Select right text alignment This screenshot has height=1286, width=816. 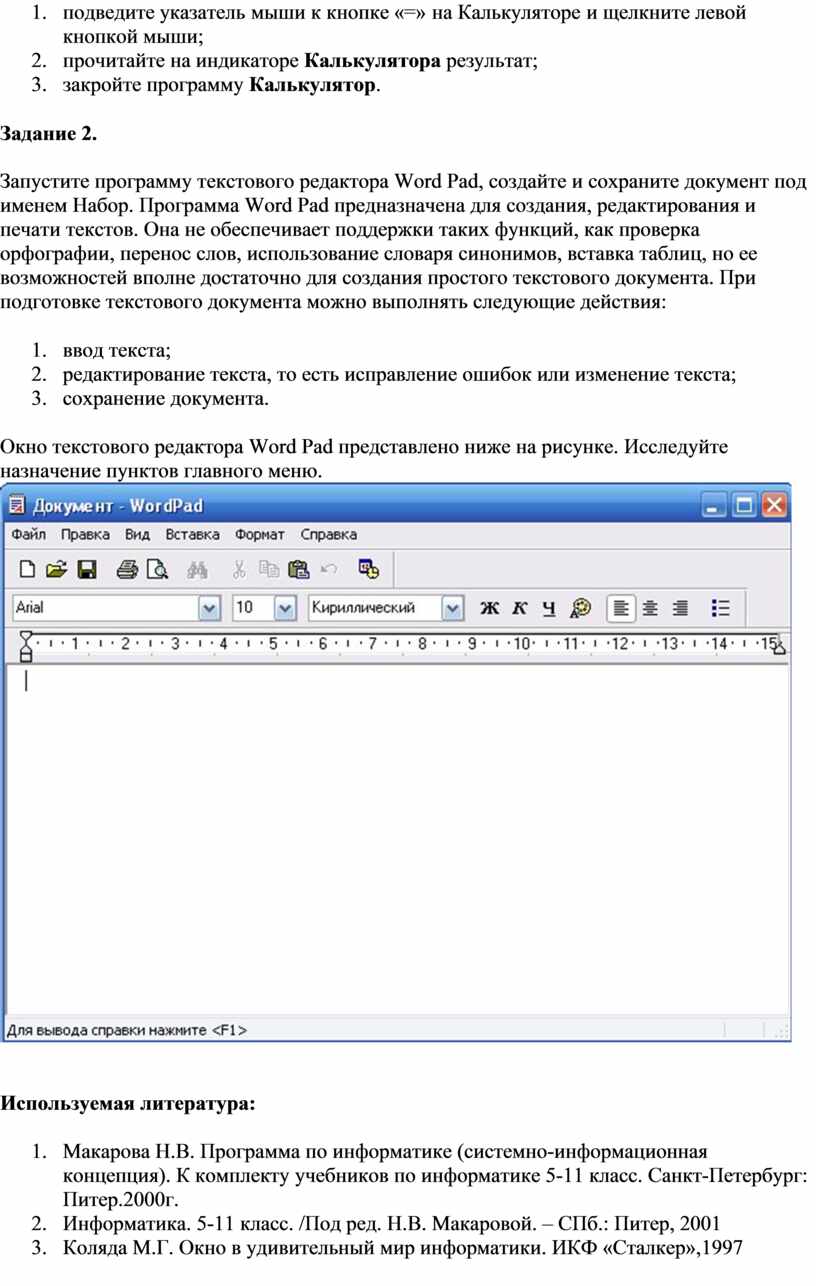(x=680, y=608)
